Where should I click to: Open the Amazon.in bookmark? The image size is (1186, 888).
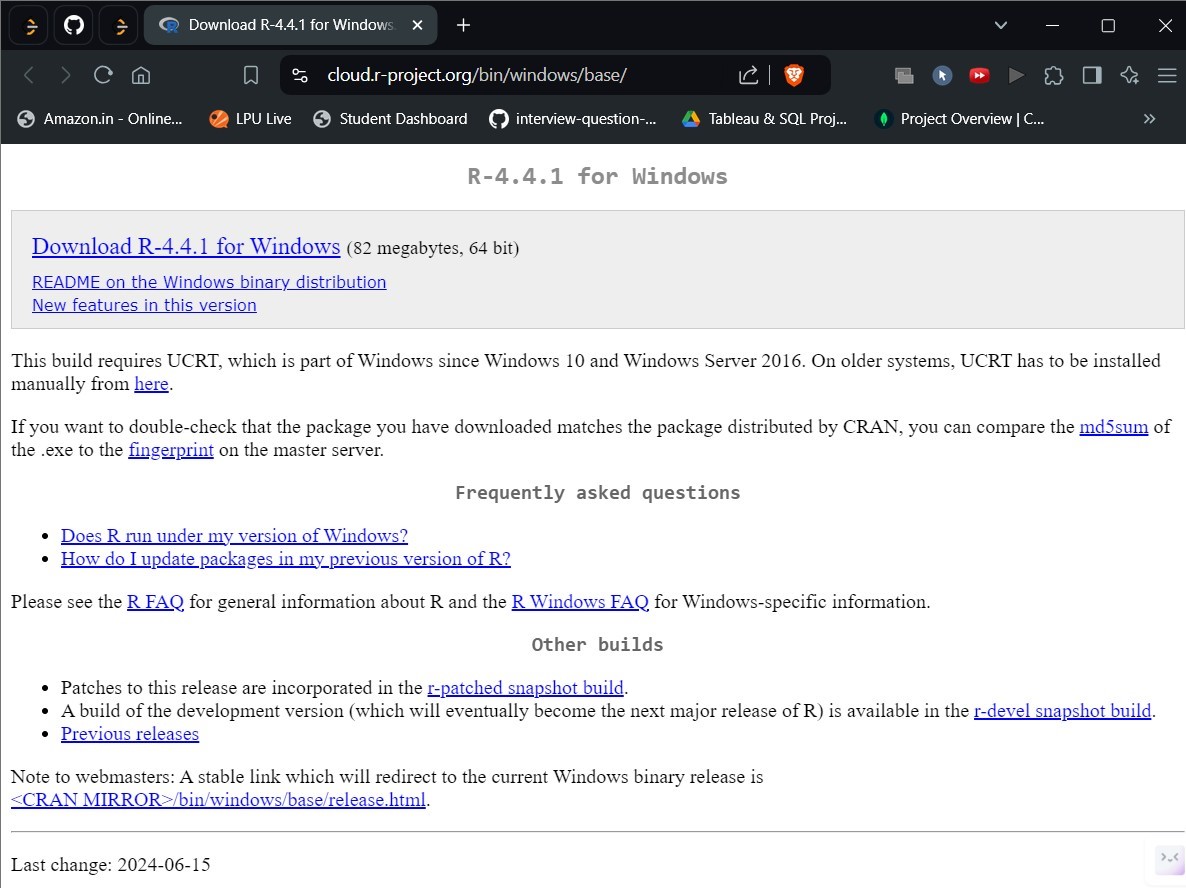click(100, 119)
